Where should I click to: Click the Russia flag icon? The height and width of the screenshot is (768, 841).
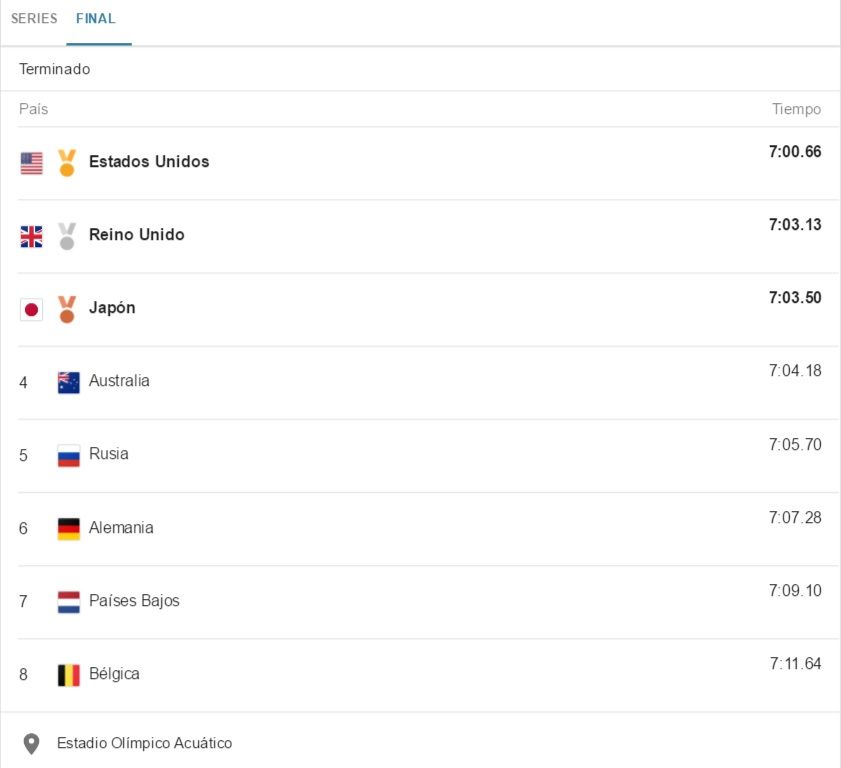click(69, 455)
